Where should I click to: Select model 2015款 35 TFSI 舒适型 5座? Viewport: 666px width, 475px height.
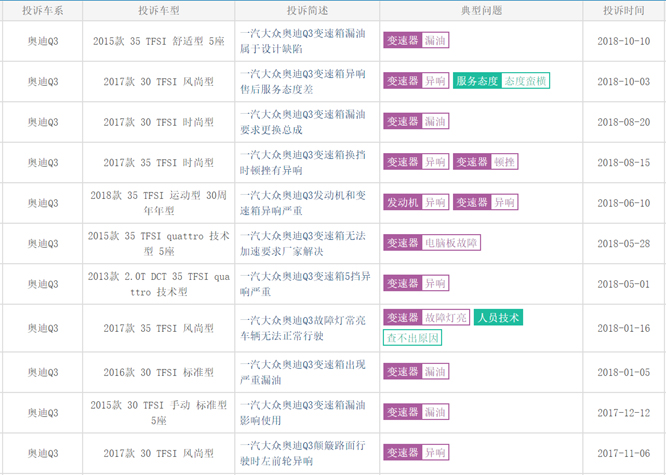point(158,41)
